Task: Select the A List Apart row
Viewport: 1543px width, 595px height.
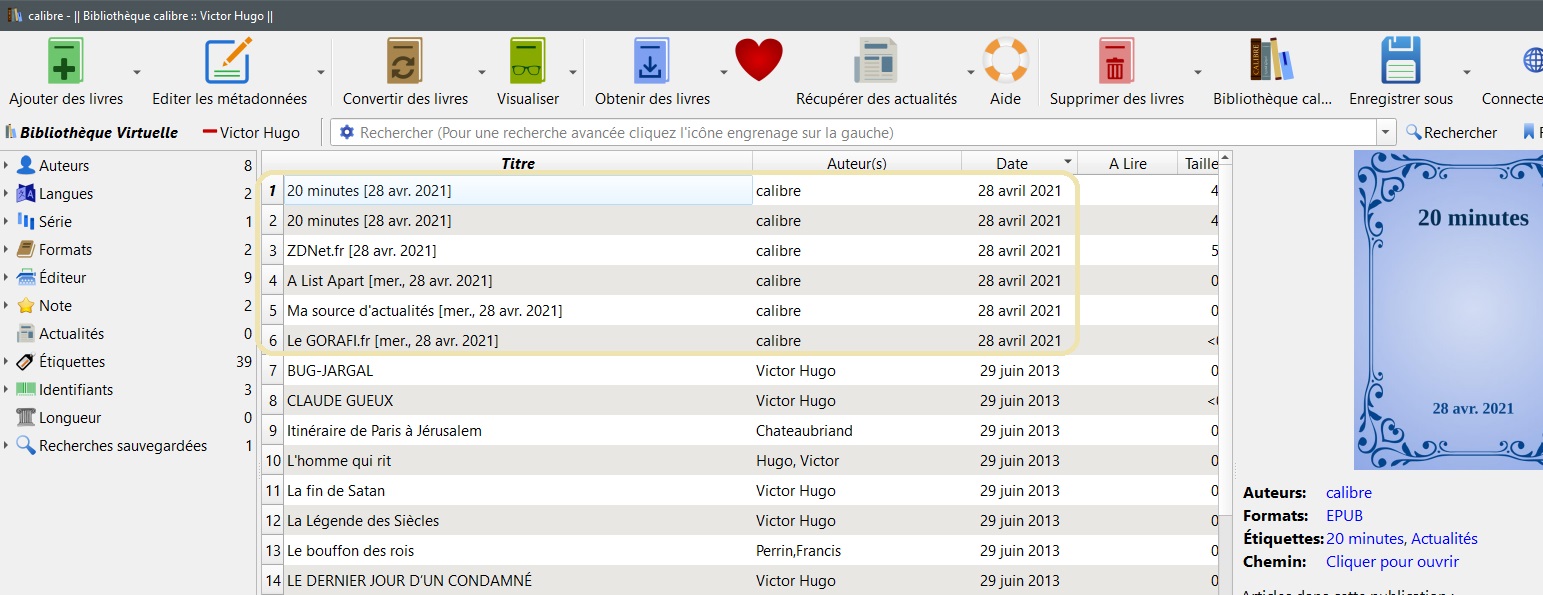Action: (x=740, y=281)
